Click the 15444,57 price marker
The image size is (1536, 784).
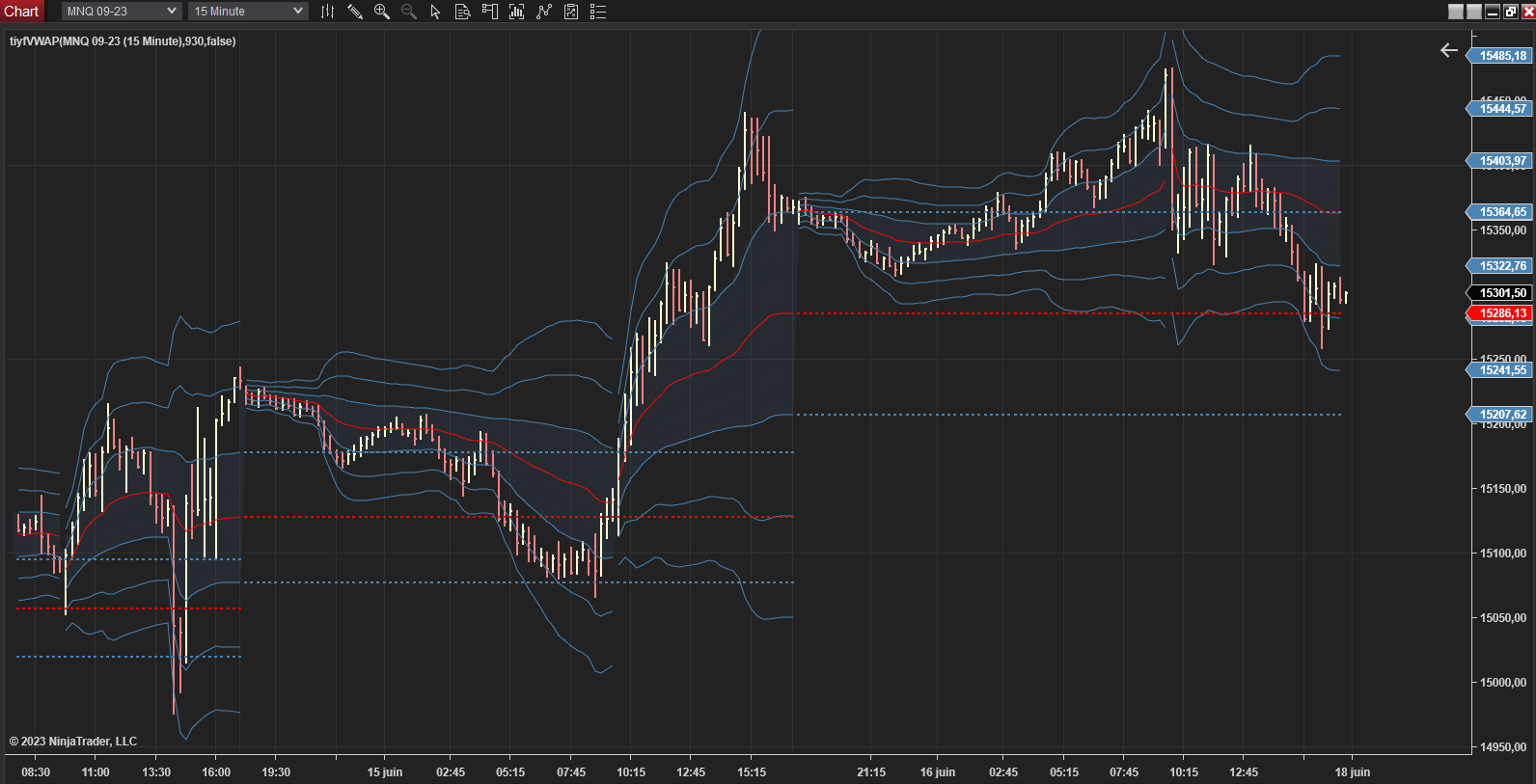pos(1499,109)
